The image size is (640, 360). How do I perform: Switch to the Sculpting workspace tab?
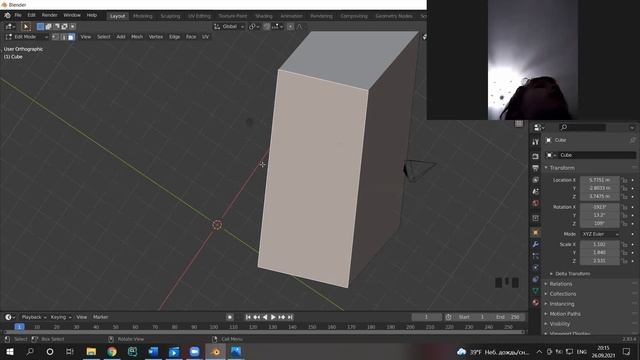tap(170, 16)
